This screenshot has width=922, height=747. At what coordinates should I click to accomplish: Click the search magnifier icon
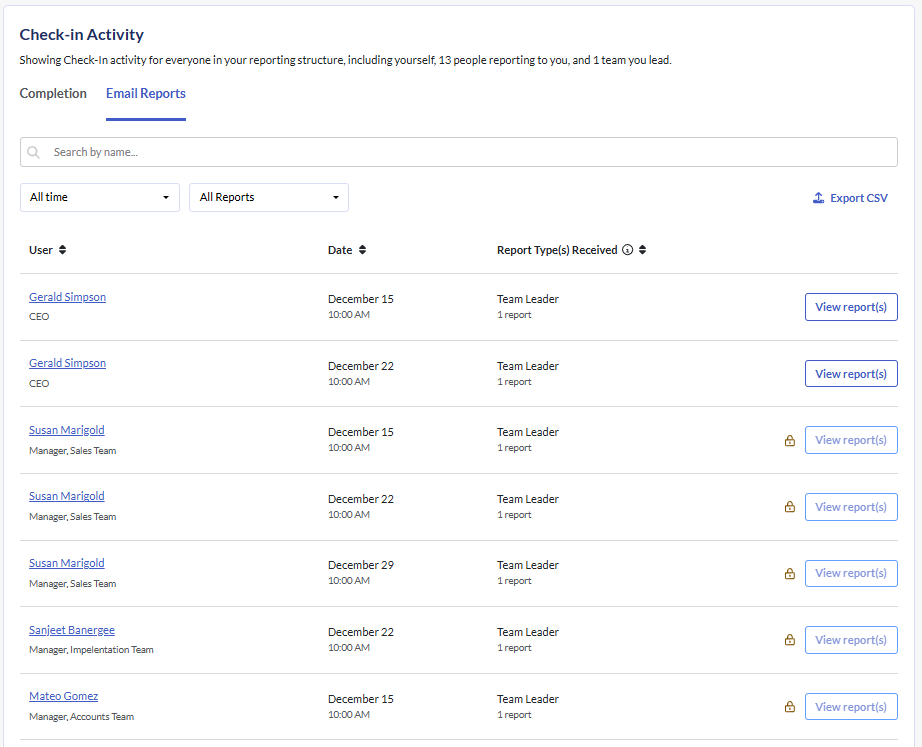click(34, 152)
